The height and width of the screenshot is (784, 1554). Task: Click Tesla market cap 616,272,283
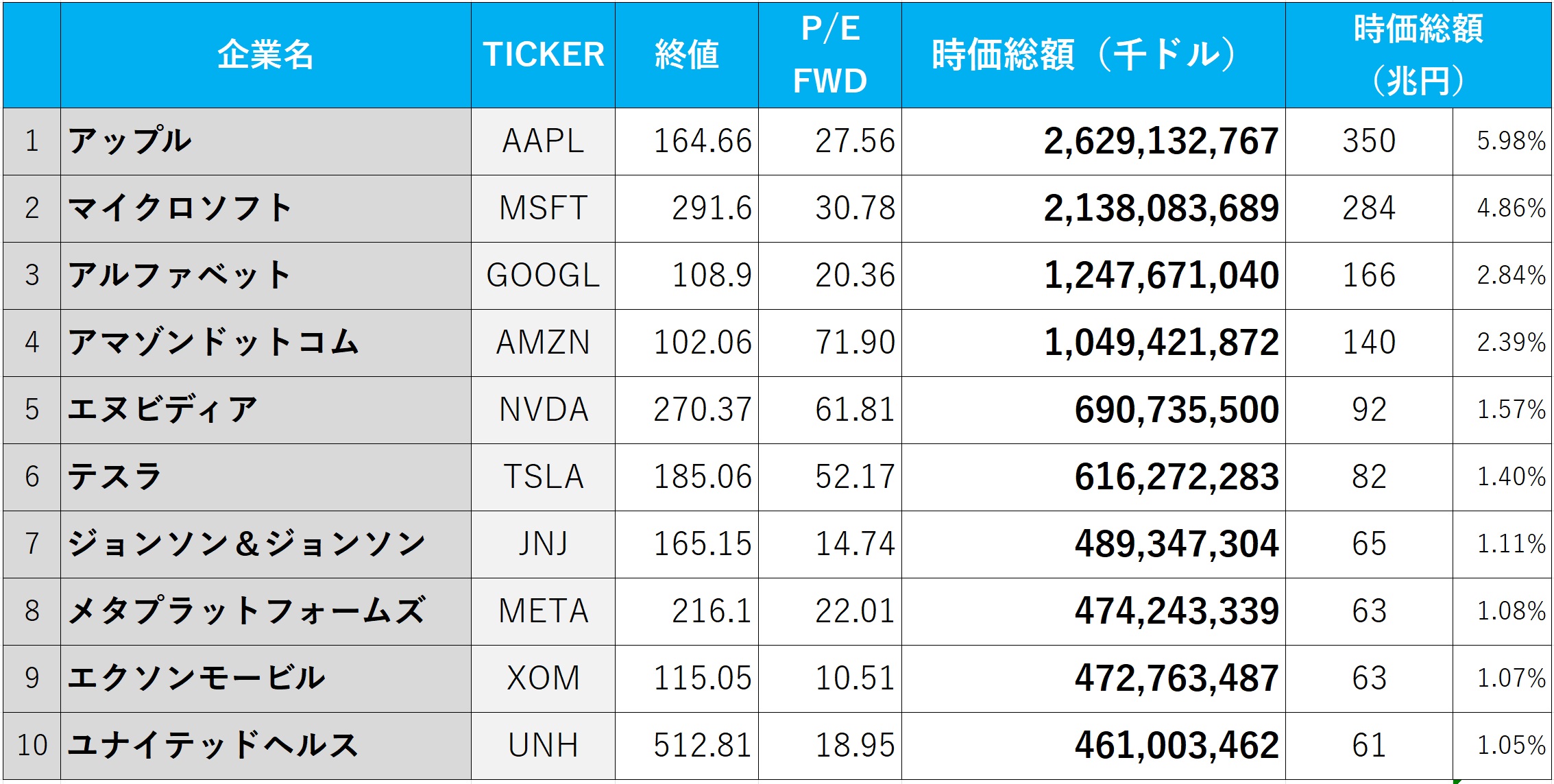tap(1176, 477)
